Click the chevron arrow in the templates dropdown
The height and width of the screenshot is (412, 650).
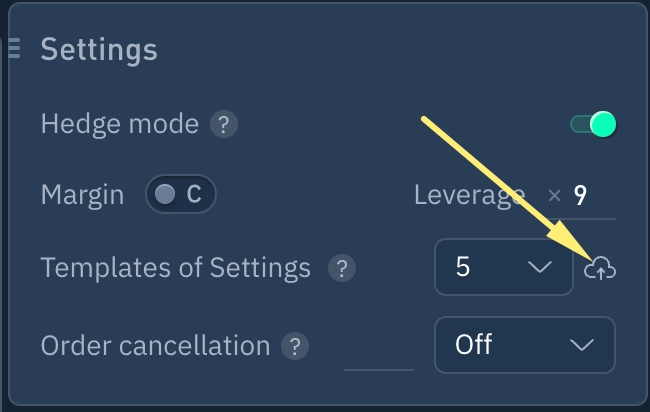pyautogui.click(x=539, y=267)
